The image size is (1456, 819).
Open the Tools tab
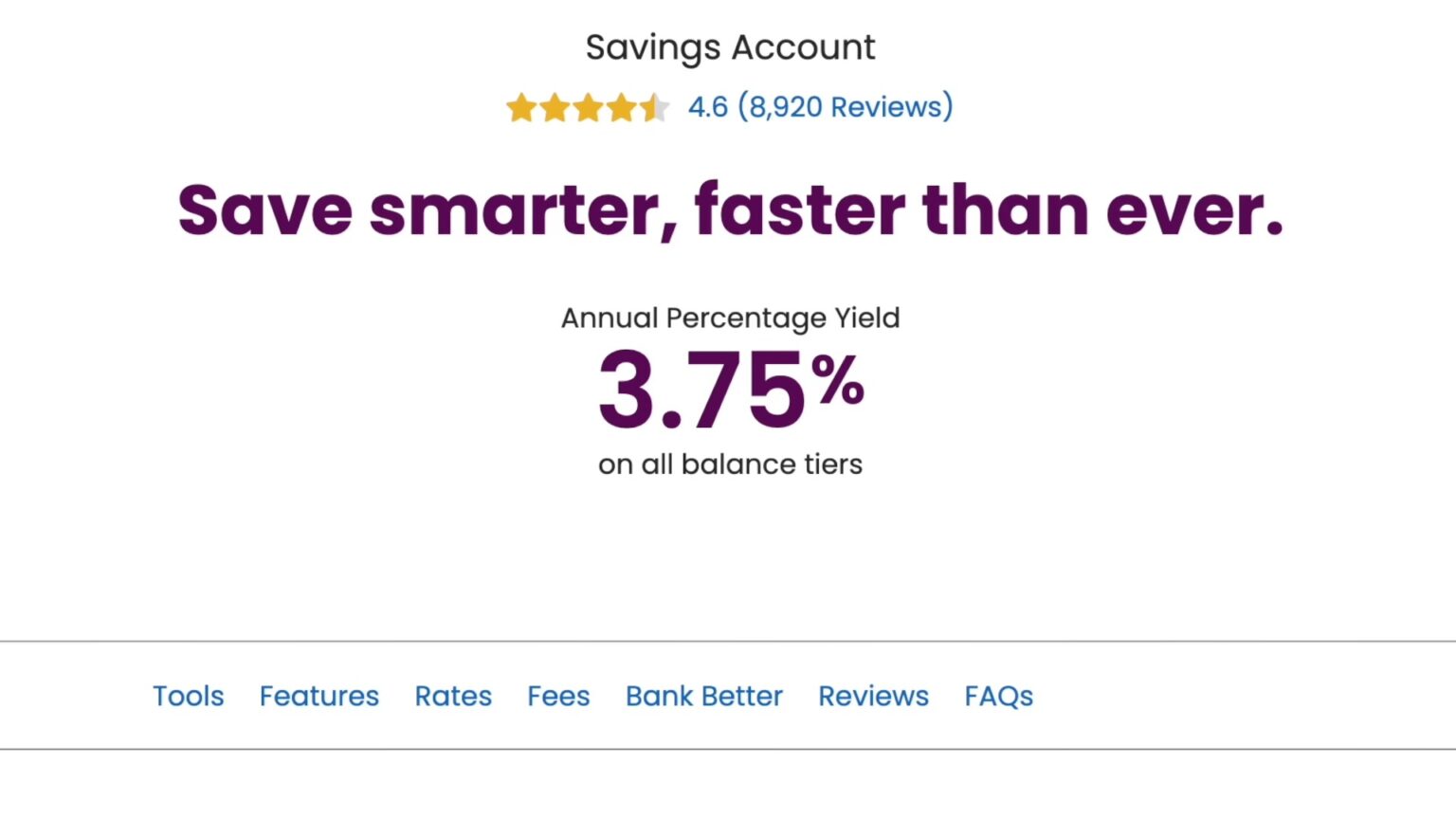click(x=188, y=696)
